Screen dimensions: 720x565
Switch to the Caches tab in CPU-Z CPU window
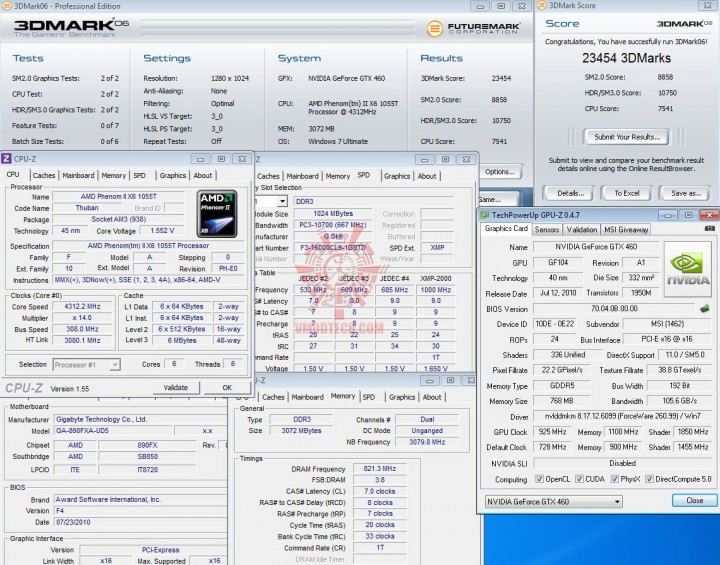pos(44,175)
